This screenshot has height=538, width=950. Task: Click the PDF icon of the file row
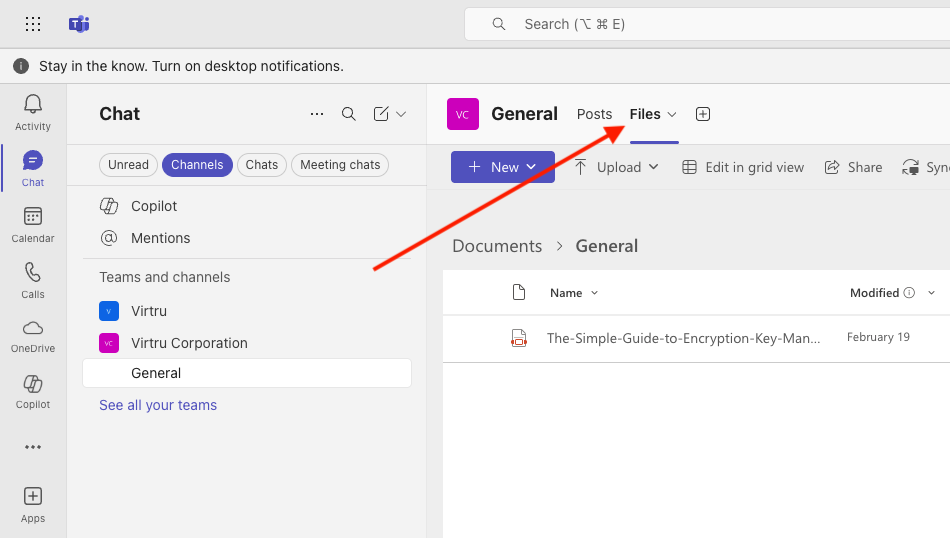point(519,337)
